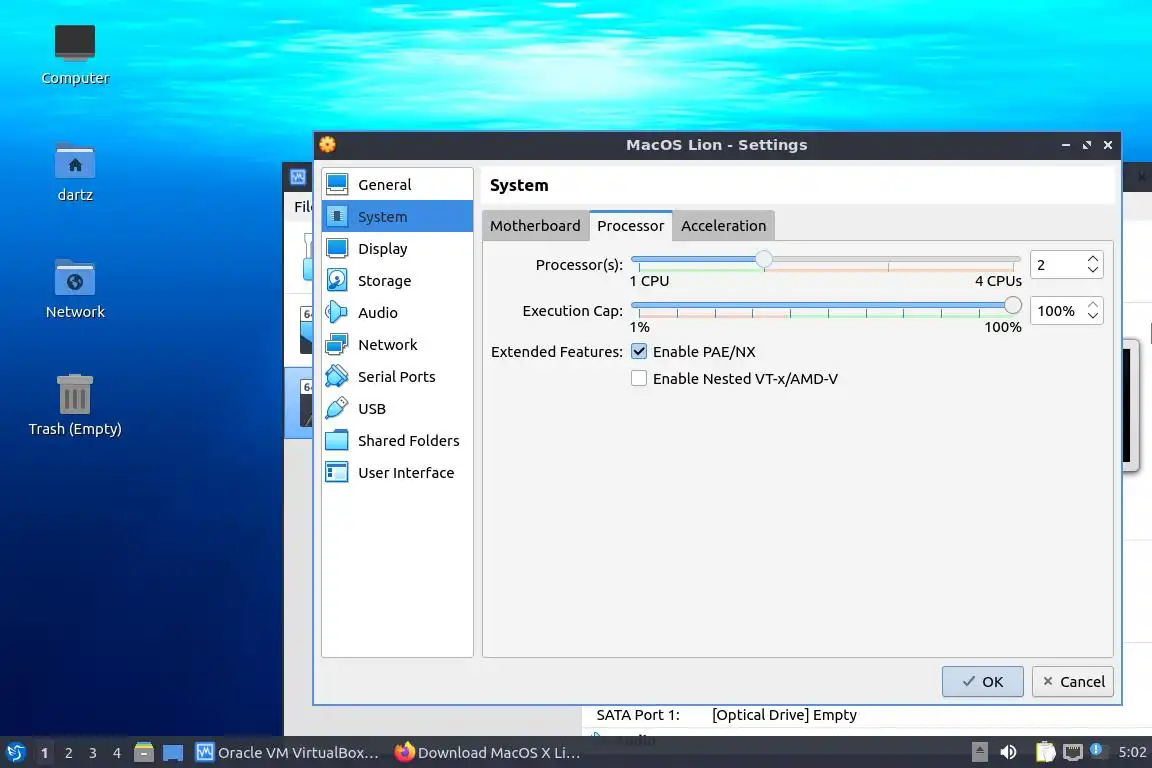Click the VirtualBox icon in taskbar
The width and height of the screenshot is (1152, 768).
pos(204,752)
